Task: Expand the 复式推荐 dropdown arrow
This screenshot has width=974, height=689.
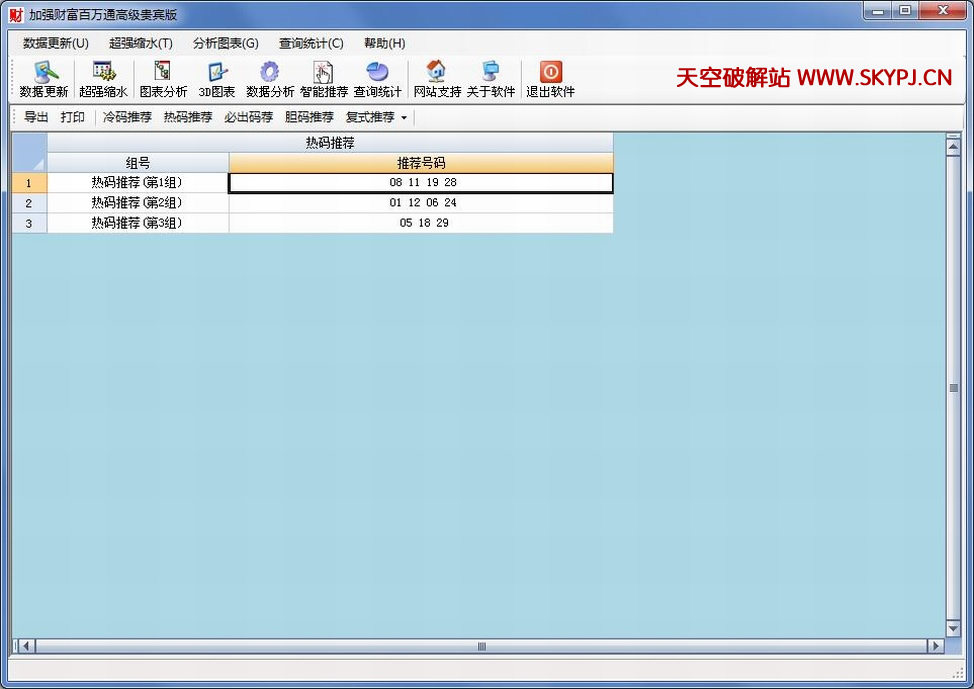Action: pyautogui.click(x=404, y=118)
